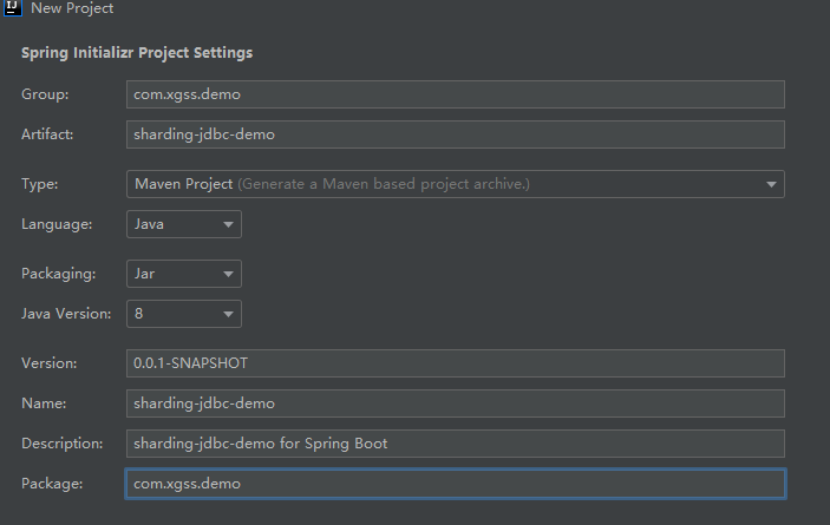Click the IntelliJ IDEA icon in title bar

(11, 8)
